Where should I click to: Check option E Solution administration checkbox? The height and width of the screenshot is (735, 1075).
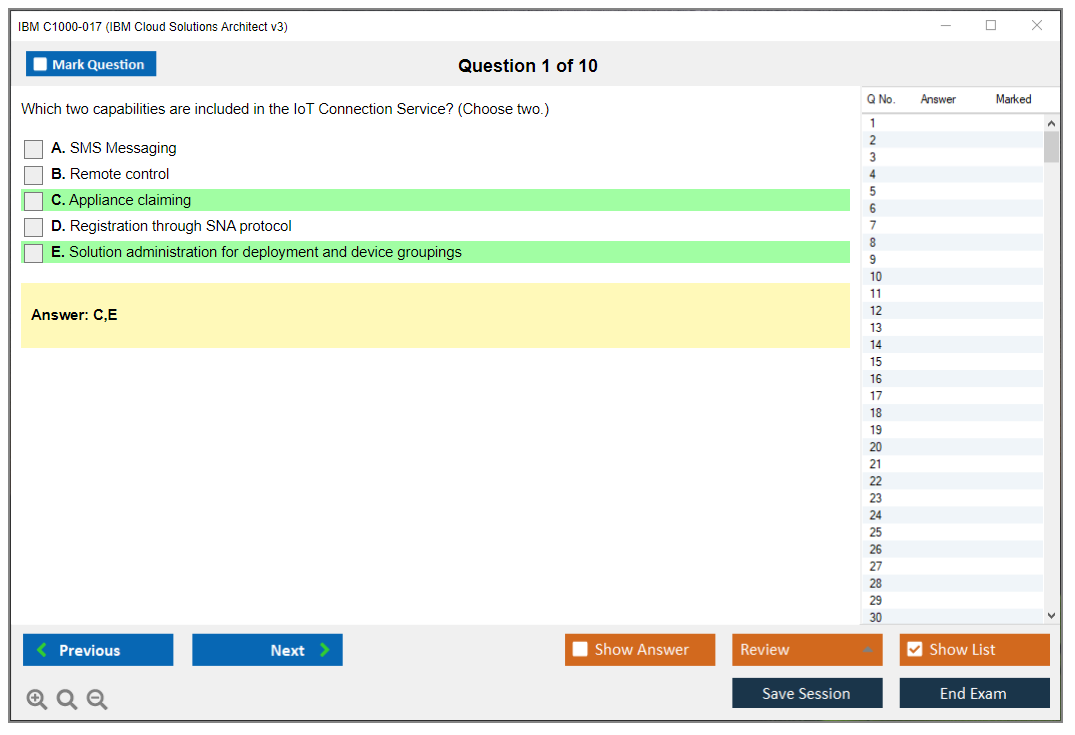(x=33, y=253)
